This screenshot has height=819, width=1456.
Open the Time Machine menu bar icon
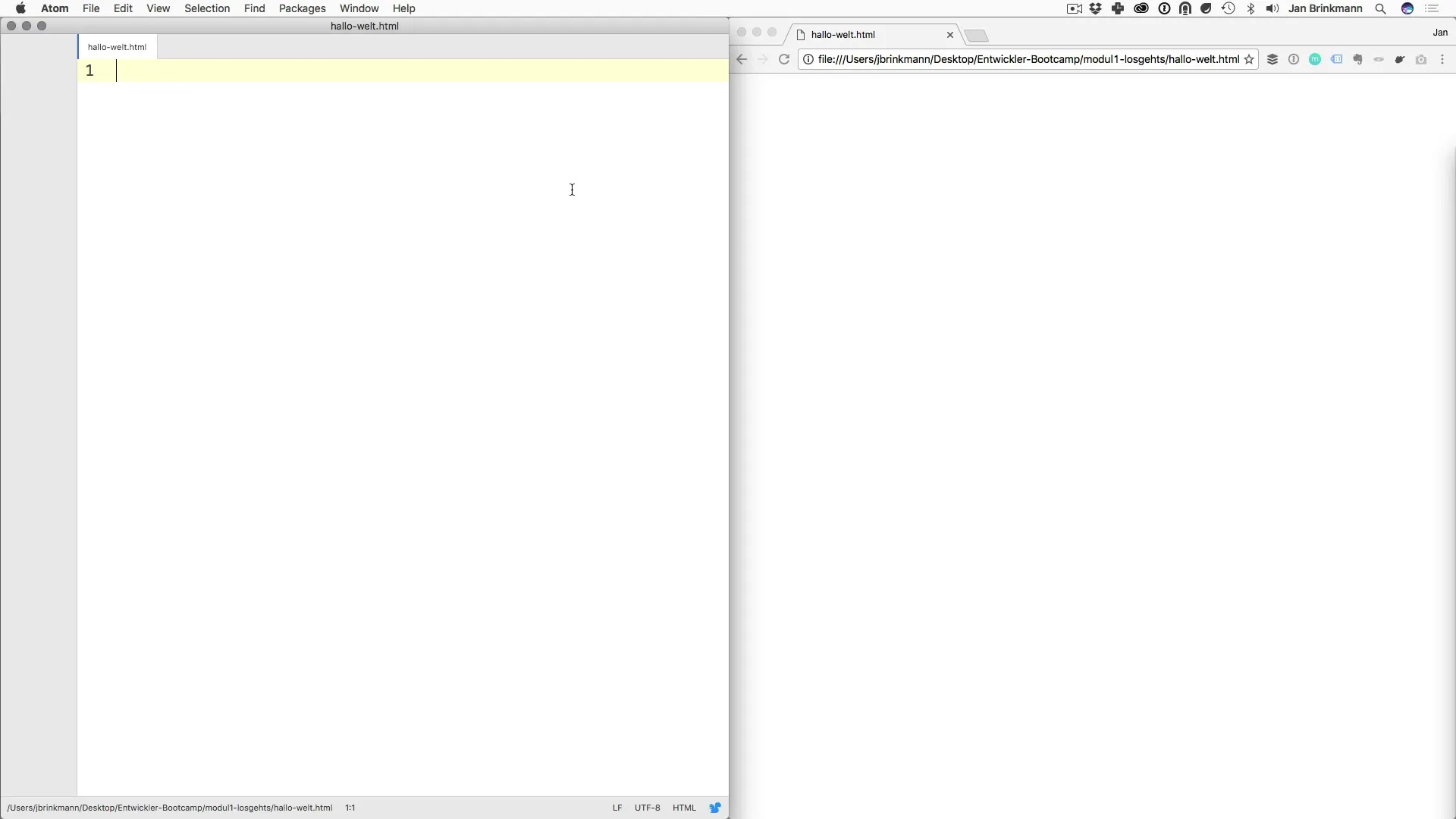(1228, 8)
